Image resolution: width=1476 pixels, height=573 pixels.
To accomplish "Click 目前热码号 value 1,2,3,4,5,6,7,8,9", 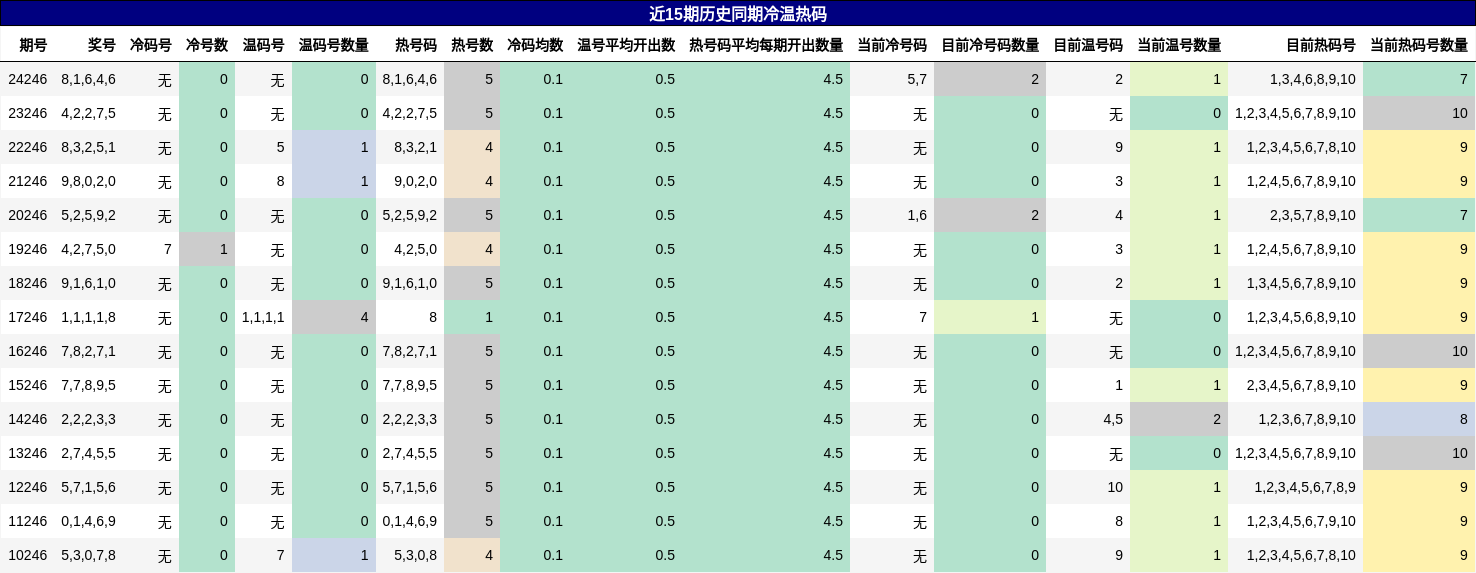I will click(x=1306, y=487).
